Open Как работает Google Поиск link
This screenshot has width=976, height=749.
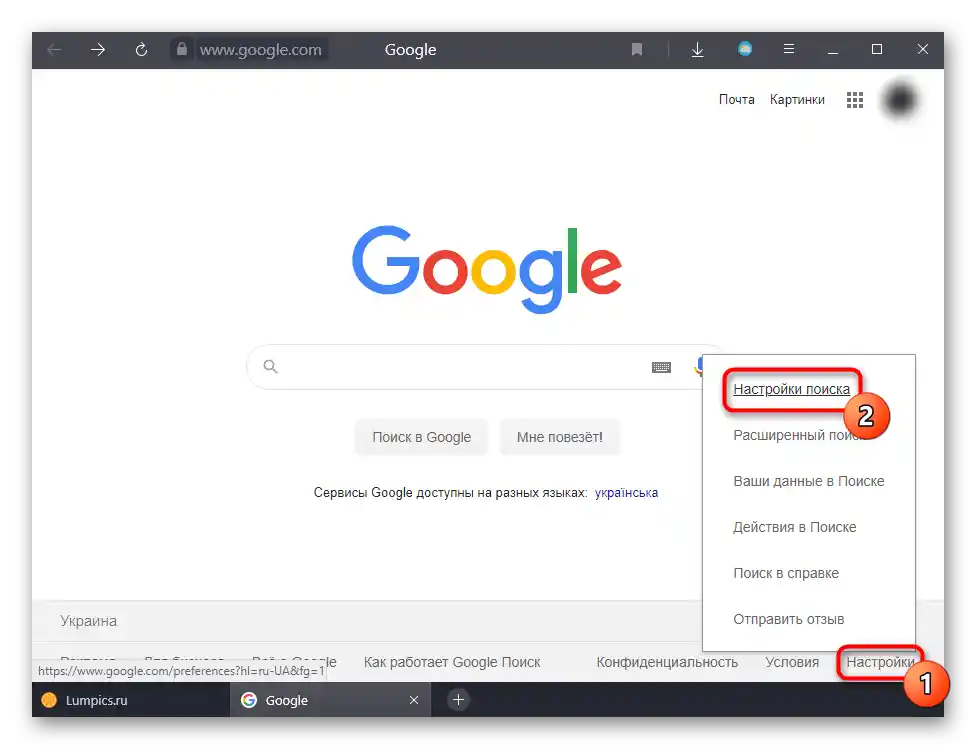pos(452,662)
